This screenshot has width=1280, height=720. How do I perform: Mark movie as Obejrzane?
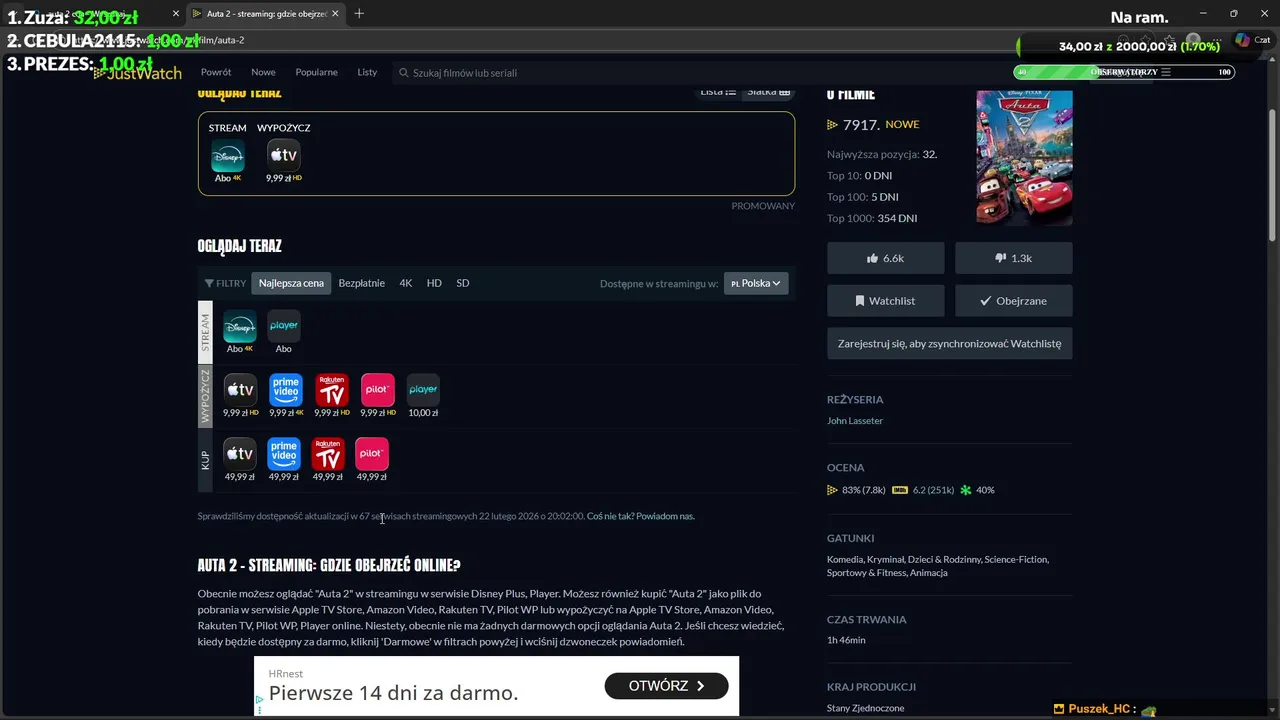1013,300
